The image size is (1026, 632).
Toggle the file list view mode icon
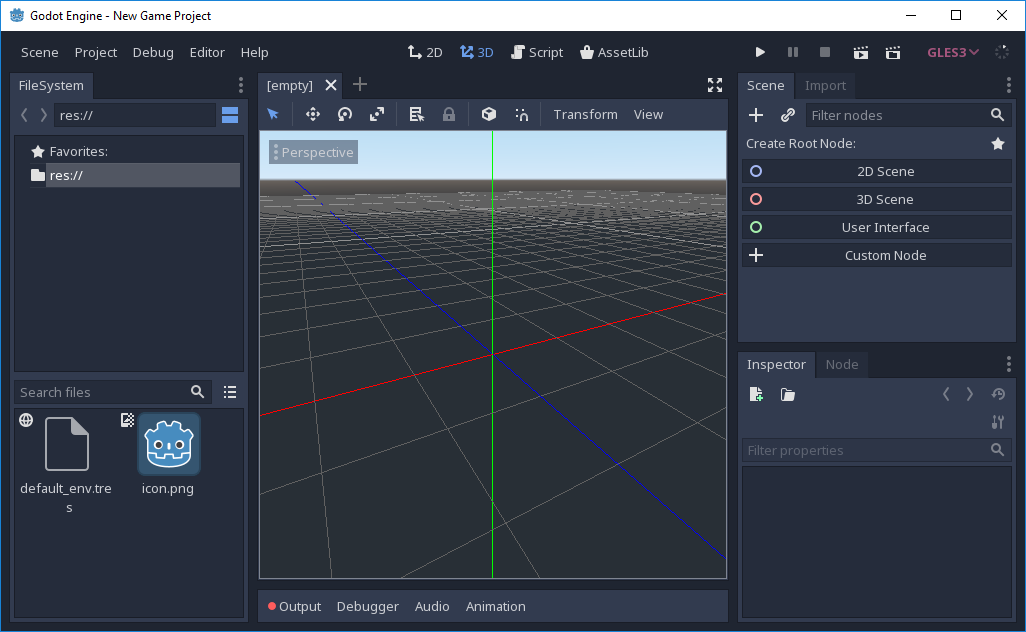(230, 391)
